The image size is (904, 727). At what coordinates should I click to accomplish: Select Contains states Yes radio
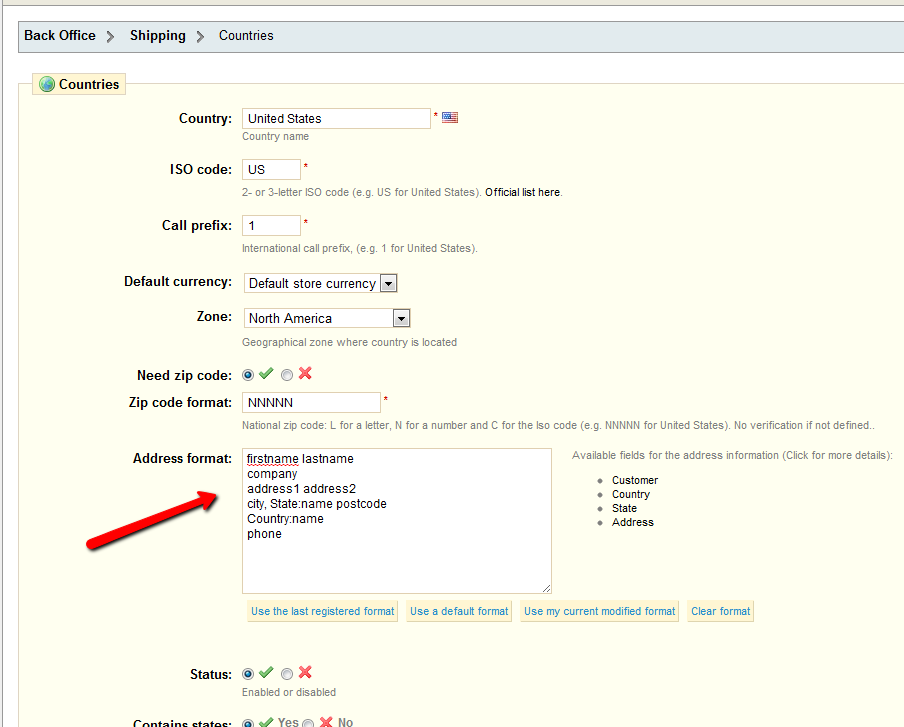(248, 723)
